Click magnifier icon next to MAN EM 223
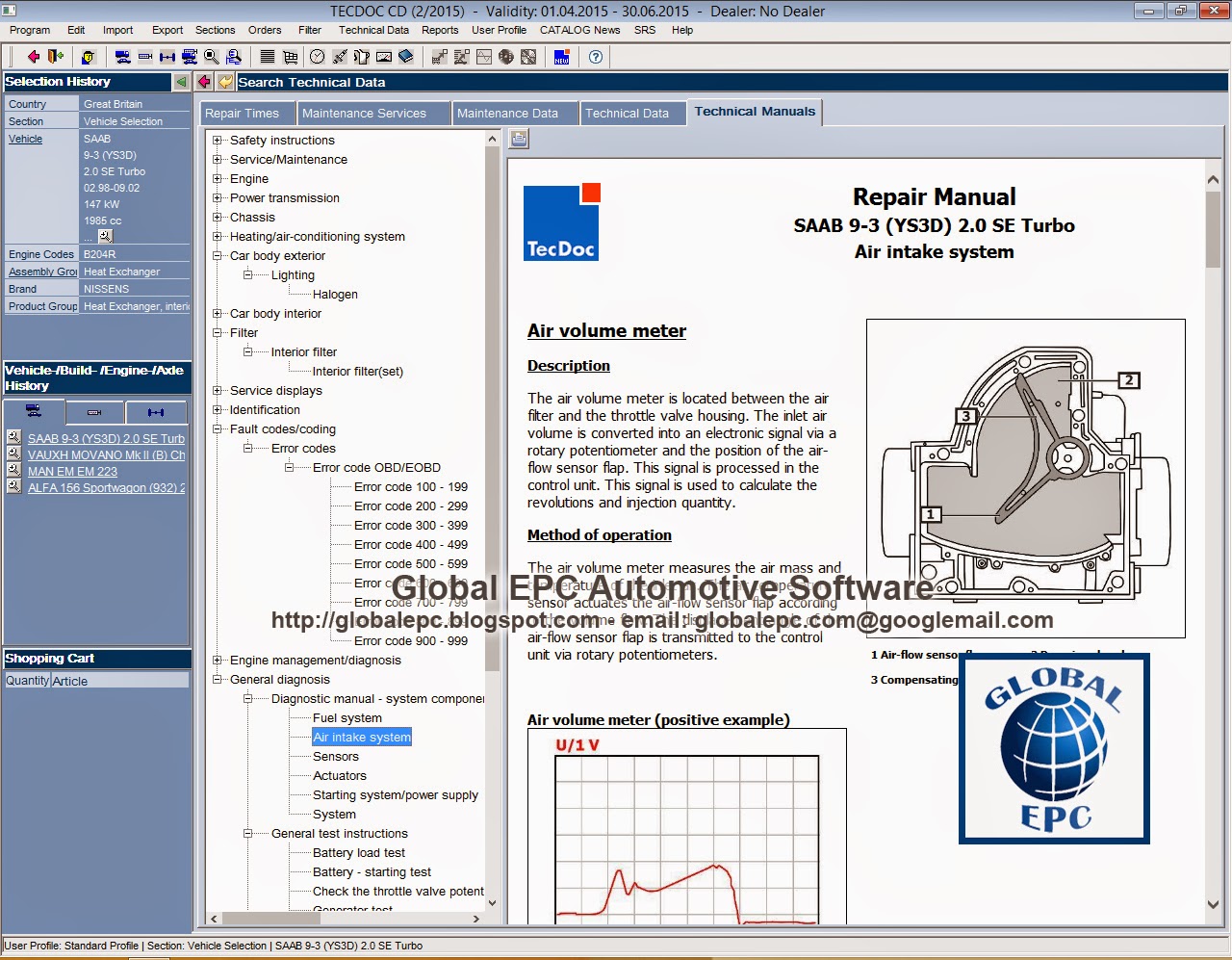 coord(13,470)
